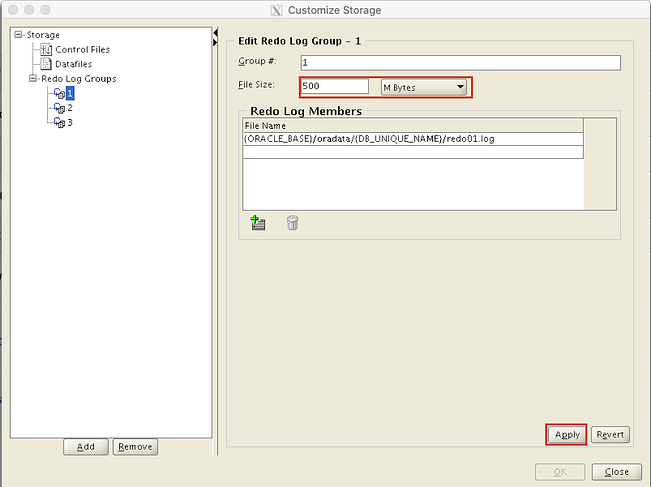Image resolution: width=651 pixels, height=487 pixels.
Task: Collapse the Redo Log Groups node
Action: [x=32, y=78]
